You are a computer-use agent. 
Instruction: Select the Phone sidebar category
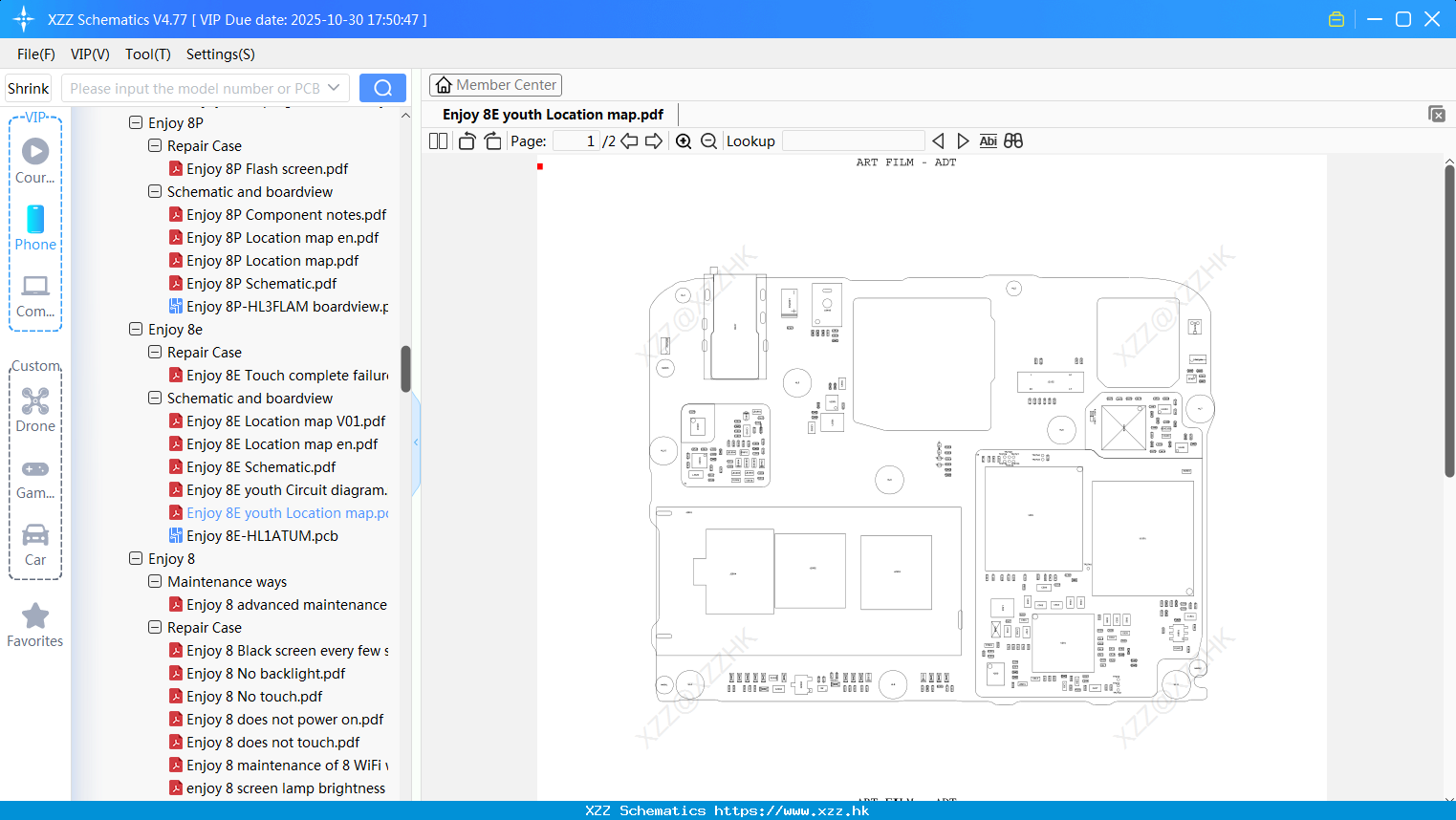(35, 227)
